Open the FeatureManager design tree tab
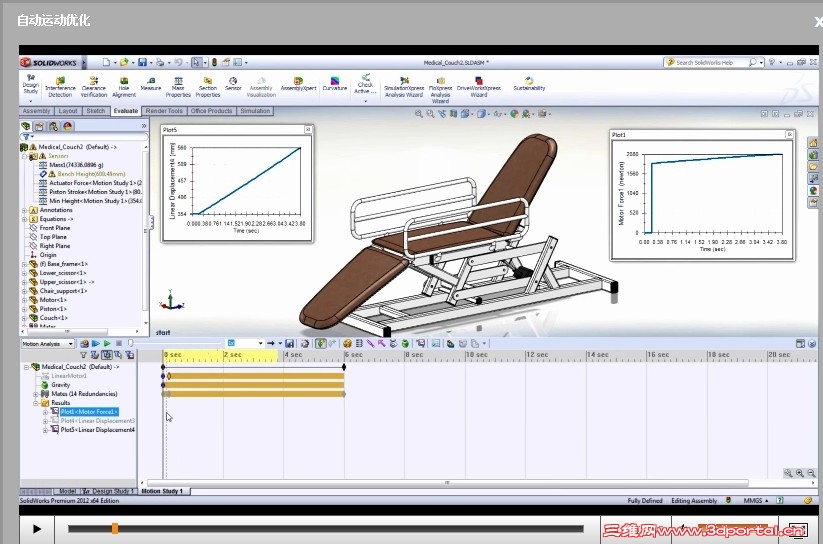The height and width of the screenshot is (544, 823). 26,126
